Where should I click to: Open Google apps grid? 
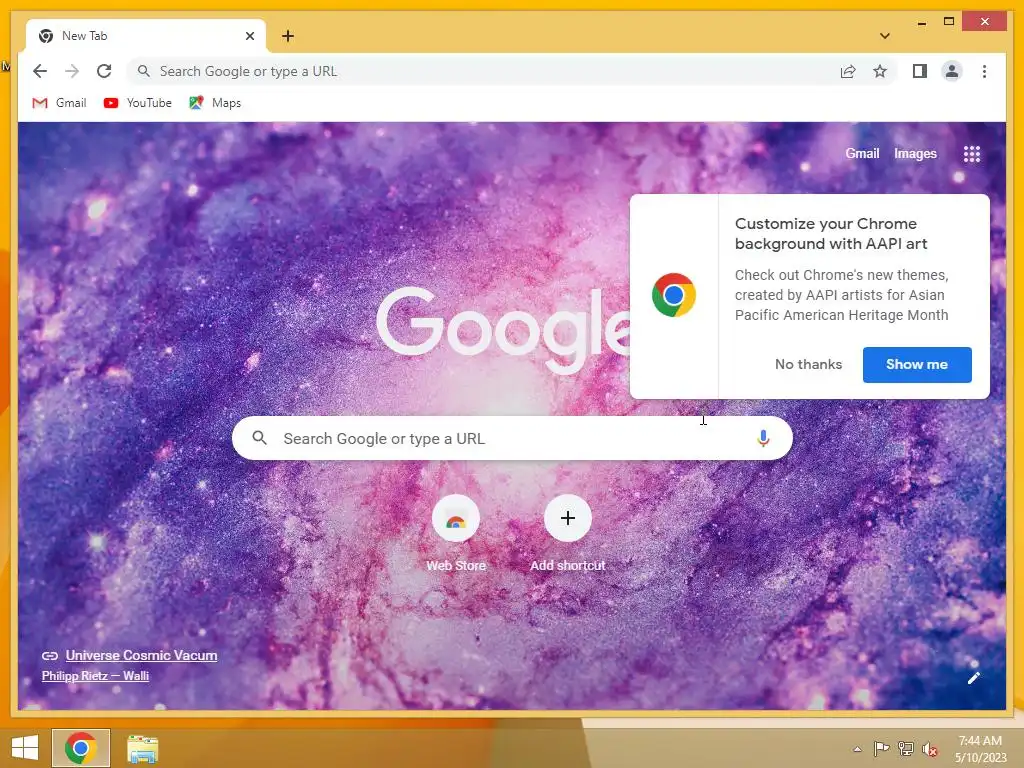(x=972, y=154)
